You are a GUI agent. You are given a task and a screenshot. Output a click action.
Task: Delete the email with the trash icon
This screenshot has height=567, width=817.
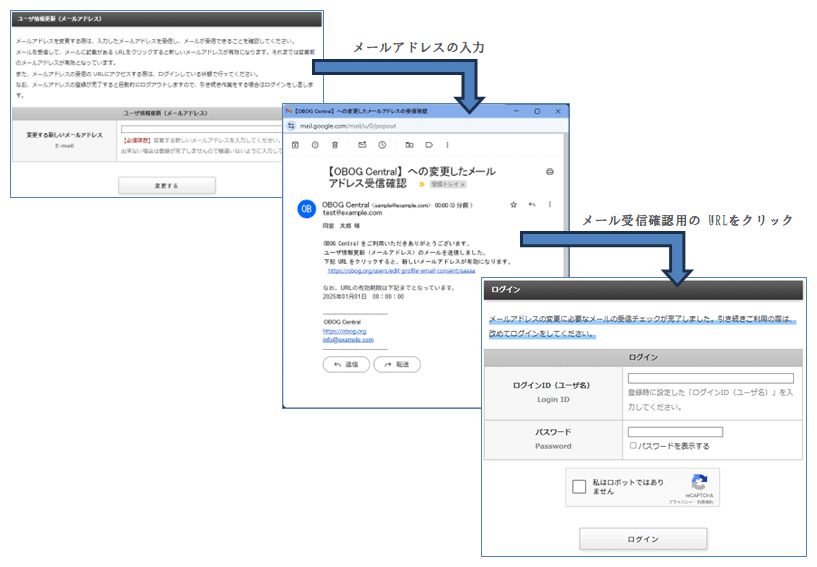(335, 145)
